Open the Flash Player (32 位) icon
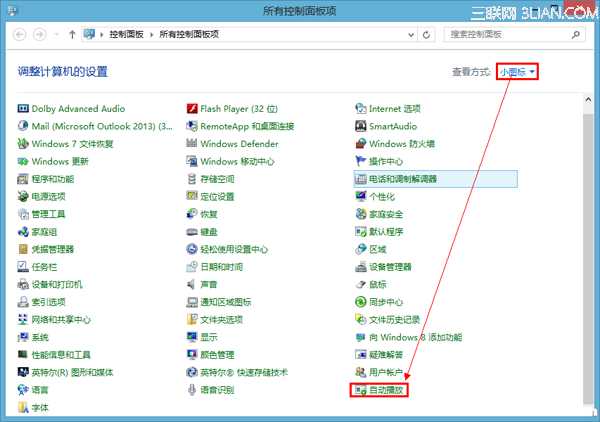600x422 pixels. click(192, 109)
